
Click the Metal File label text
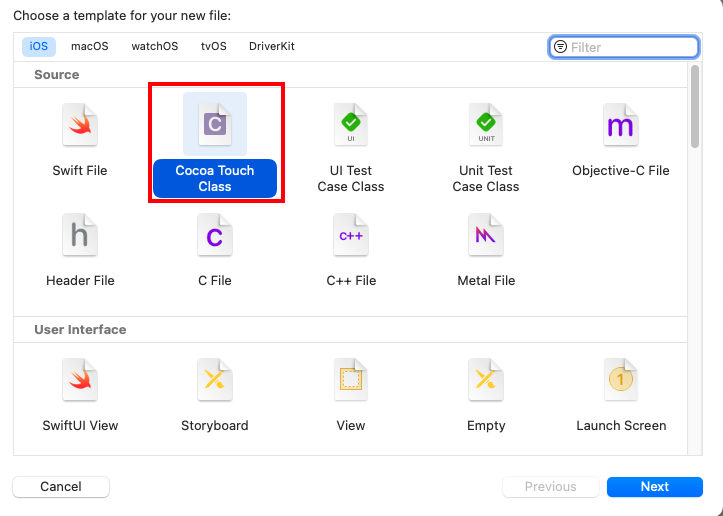click(486, 281)
